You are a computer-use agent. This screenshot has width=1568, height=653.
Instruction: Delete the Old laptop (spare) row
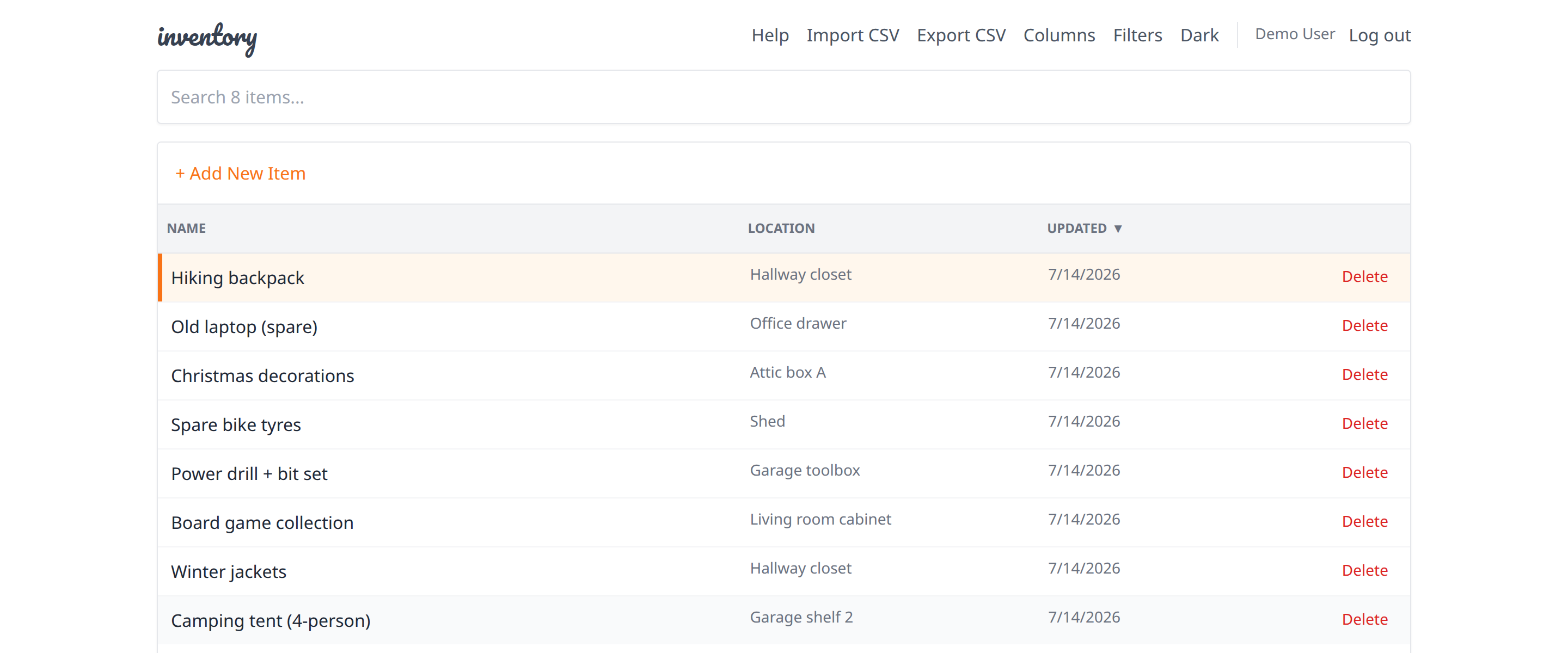[x=1365, y=325]
